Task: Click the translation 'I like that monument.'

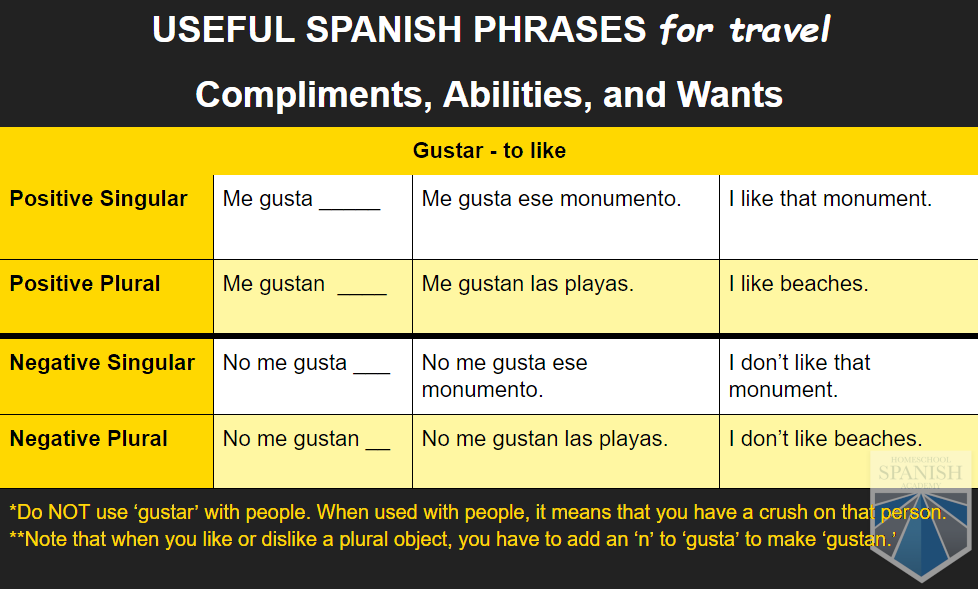Action: pos(830,199)
